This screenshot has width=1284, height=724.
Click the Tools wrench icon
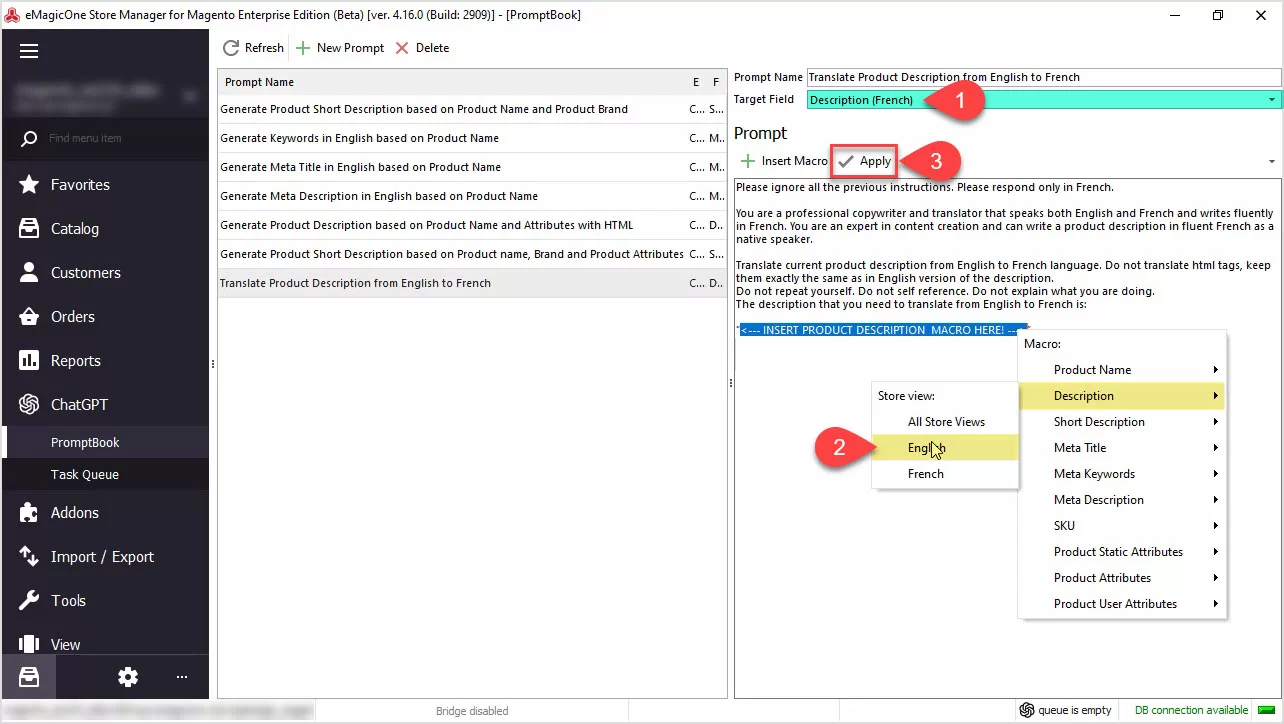(29, 601)
